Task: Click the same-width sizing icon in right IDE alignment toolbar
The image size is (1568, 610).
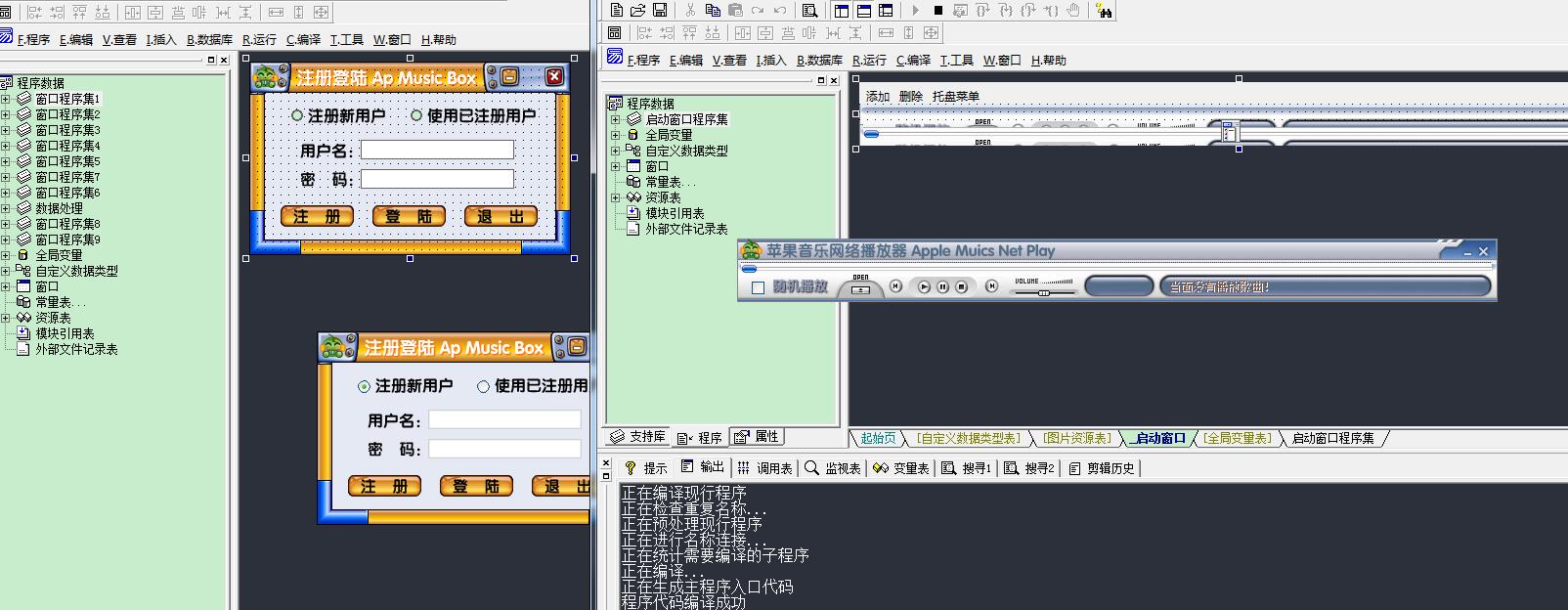Action: [x=886, y=32]
